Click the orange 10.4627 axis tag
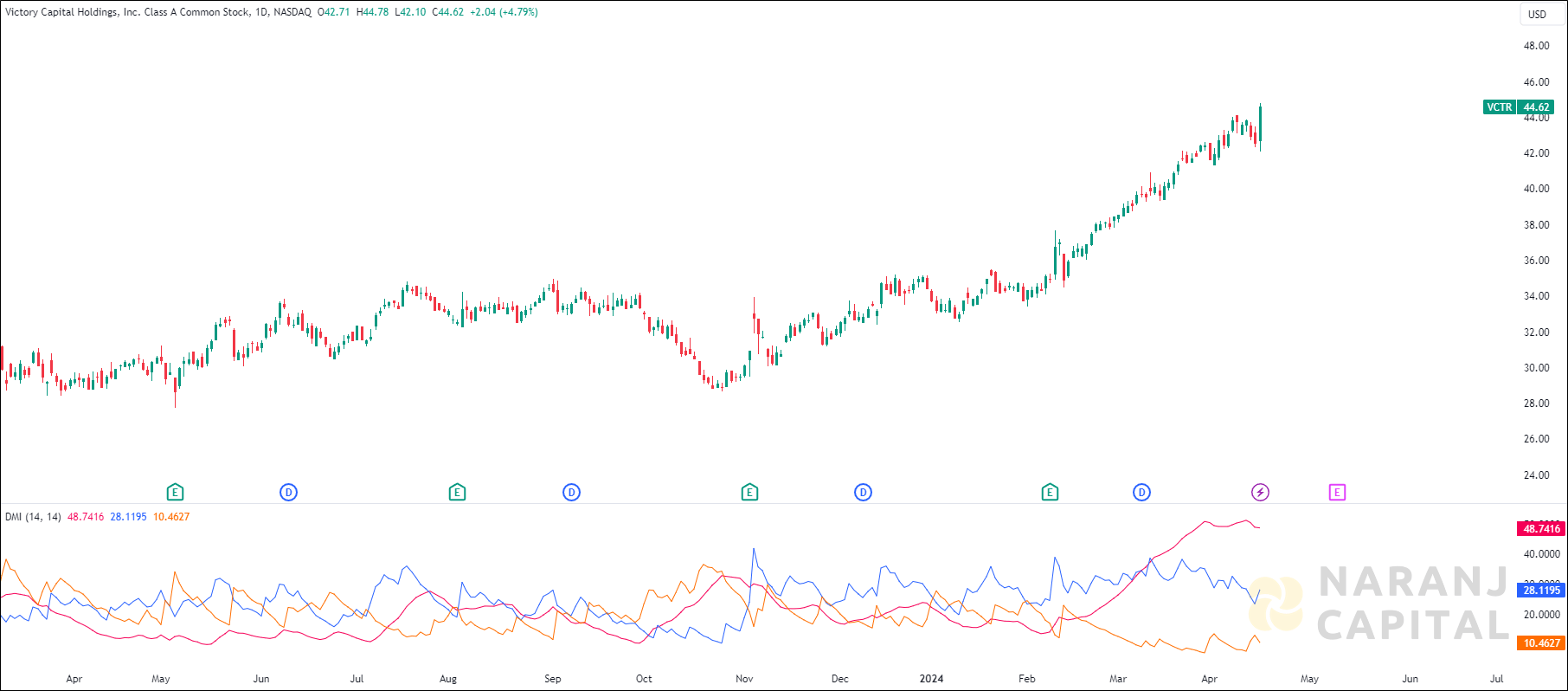The height and width of the screenshot is (691, 1568). [x=1541, y=643]
